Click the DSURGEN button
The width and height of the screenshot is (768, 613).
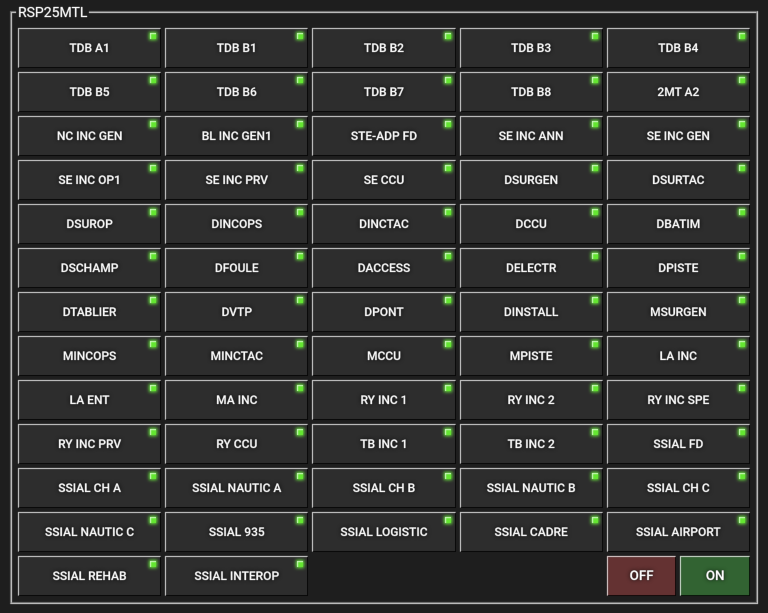tap(531, 180)
